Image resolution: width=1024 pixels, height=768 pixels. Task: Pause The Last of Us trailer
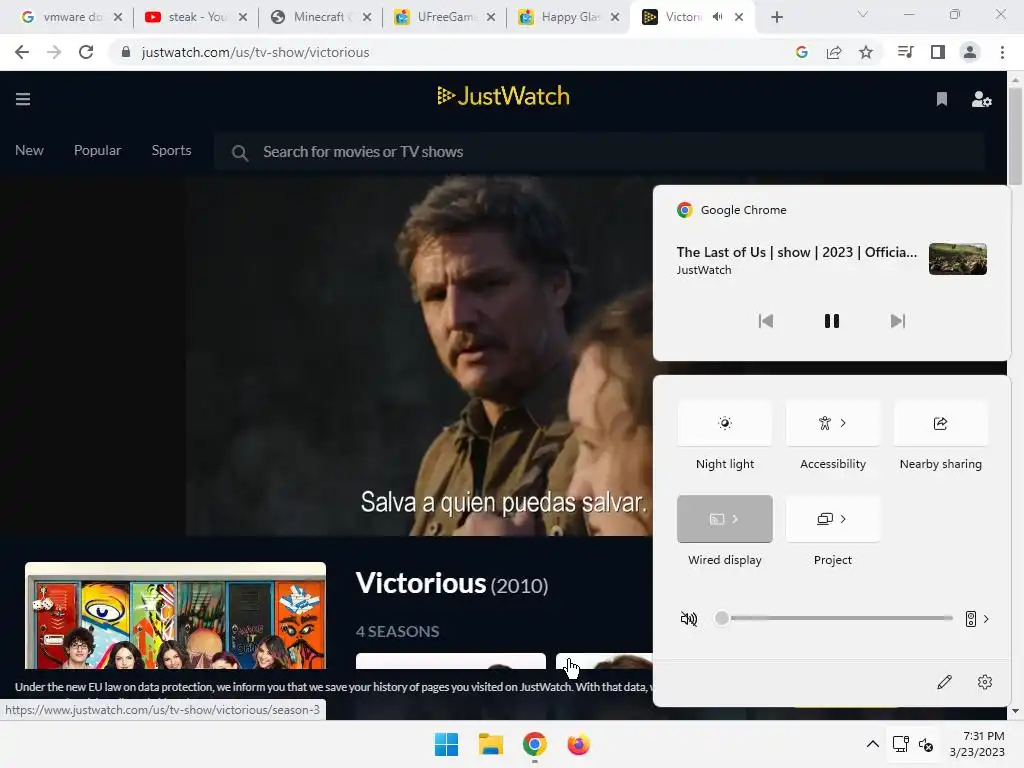tap(831, 321)
